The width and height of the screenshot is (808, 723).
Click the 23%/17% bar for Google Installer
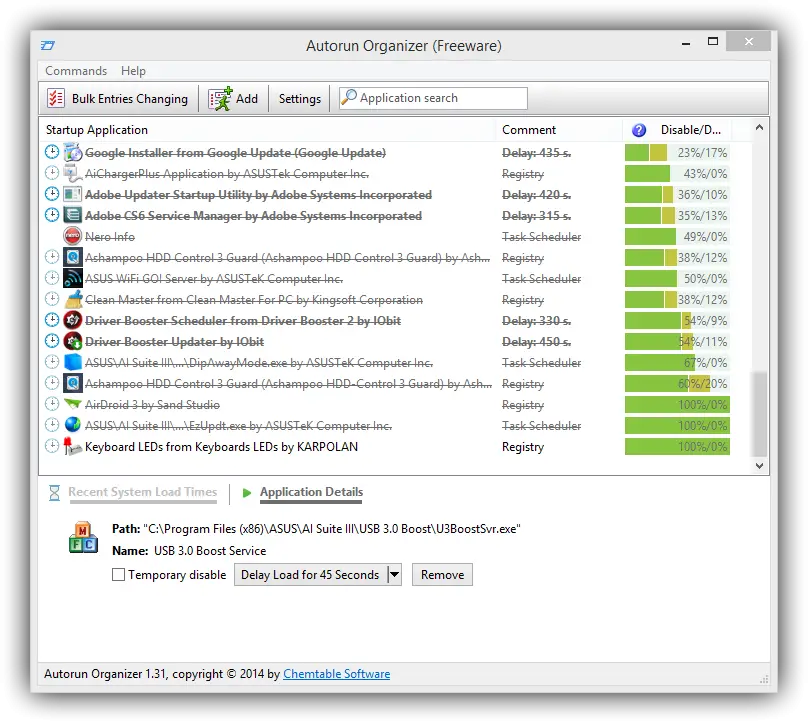tap(677, 153)
